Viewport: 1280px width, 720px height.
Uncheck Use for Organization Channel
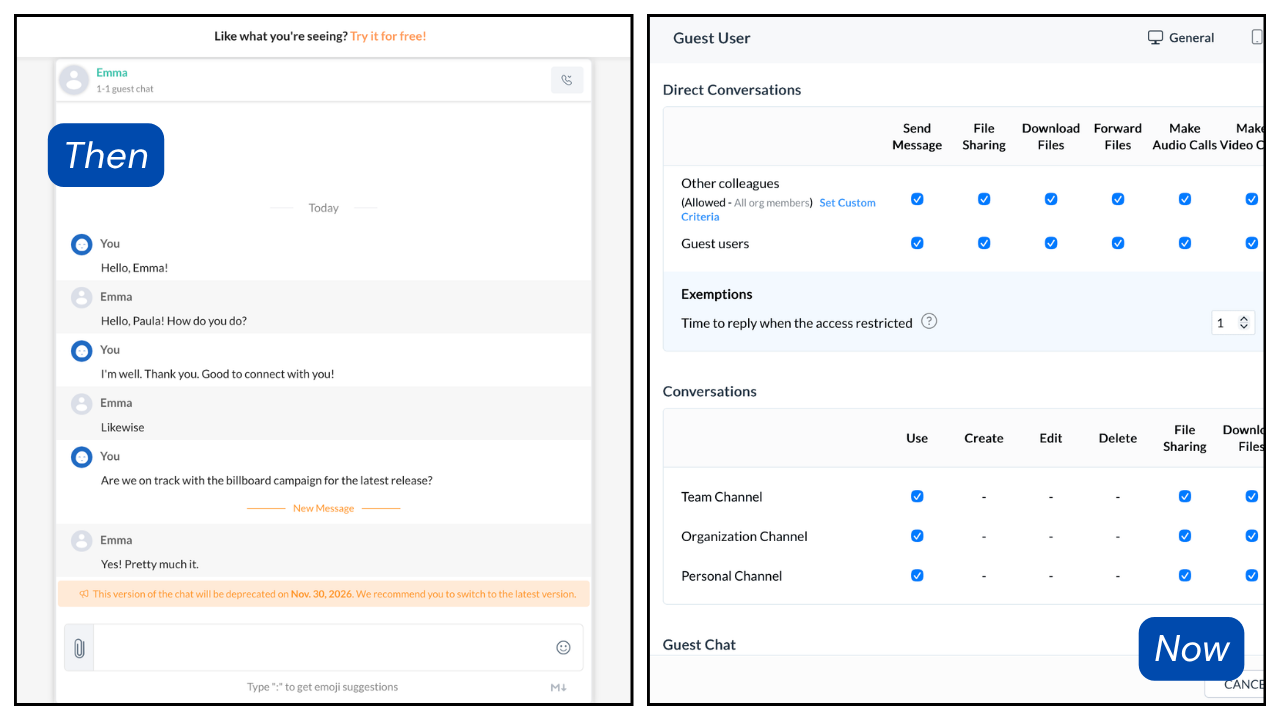(x=917, y=536)
